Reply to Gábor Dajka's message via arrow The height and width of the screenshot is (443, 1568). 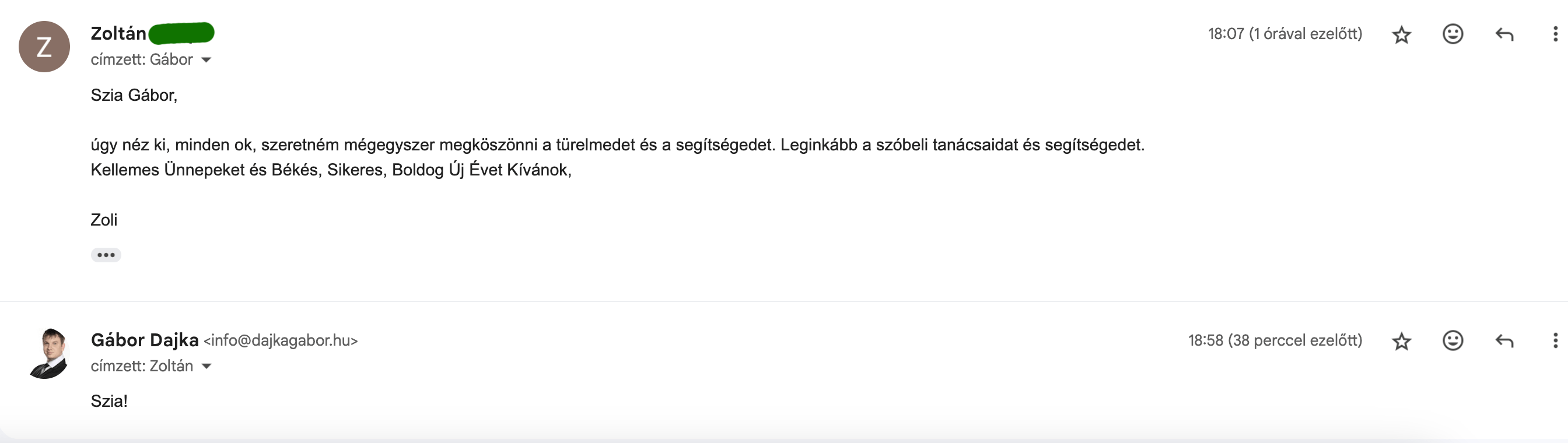pyautogui.click(x=1504, y=342)
